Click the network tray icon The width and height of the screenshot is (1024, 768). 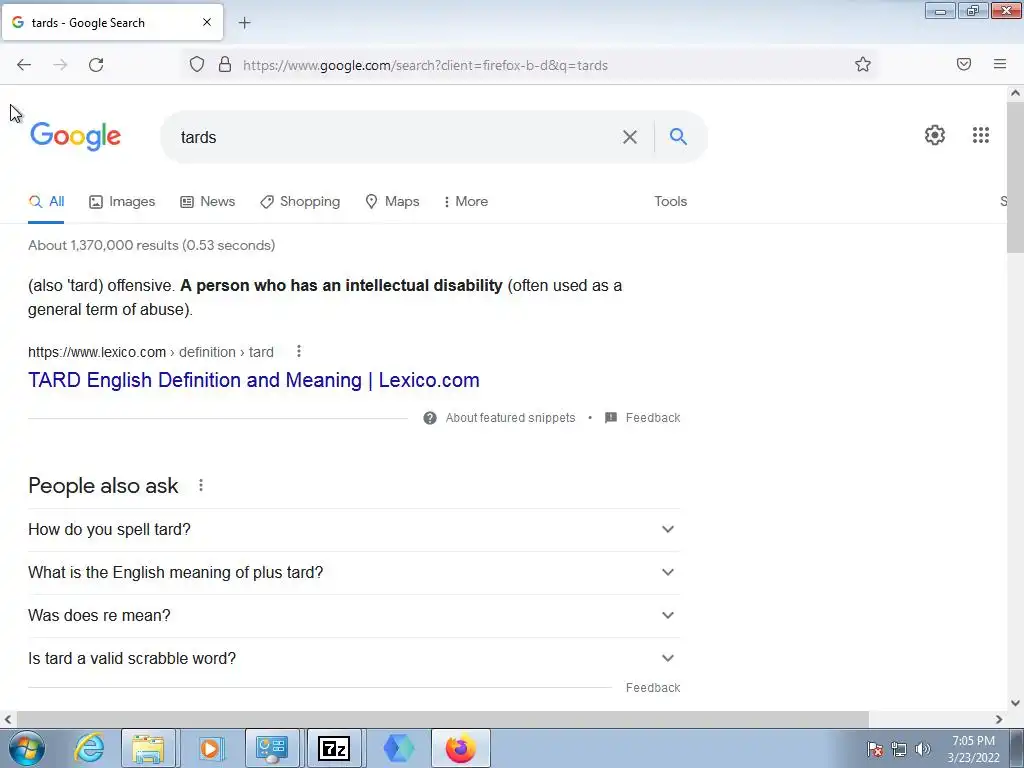point(899,749)
